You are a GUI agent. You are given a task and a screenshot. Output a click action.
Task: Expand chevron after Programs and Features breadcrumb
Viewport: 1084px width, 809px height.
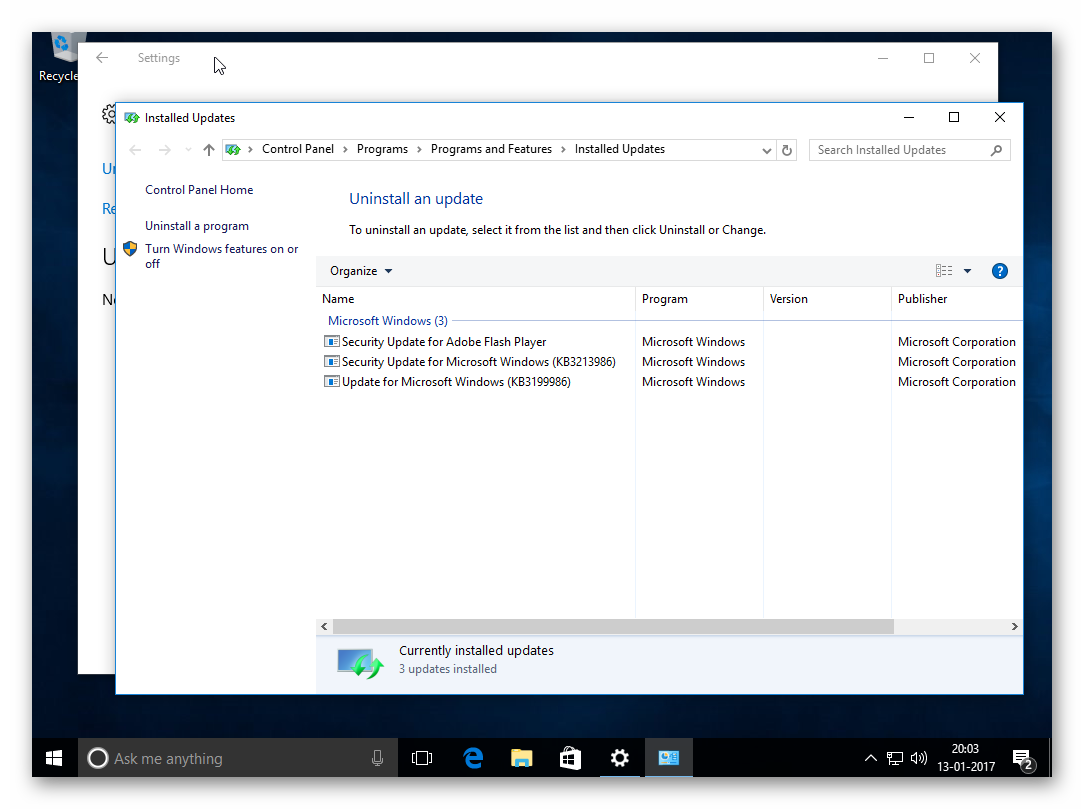click(x=563, y=149)
